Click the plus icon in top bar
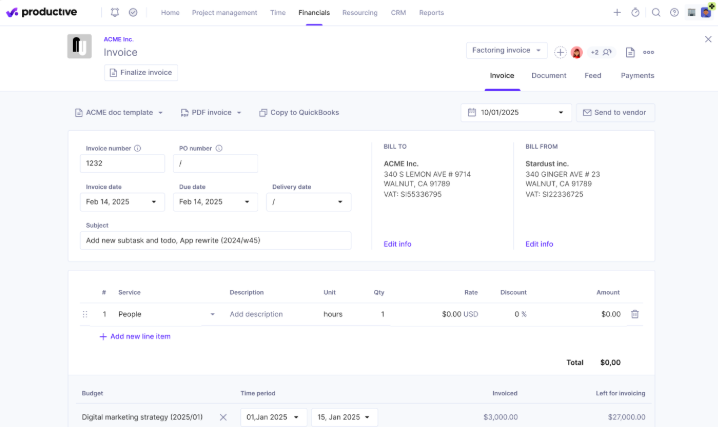This screenshot has width=718, height=427. (617, 12)
